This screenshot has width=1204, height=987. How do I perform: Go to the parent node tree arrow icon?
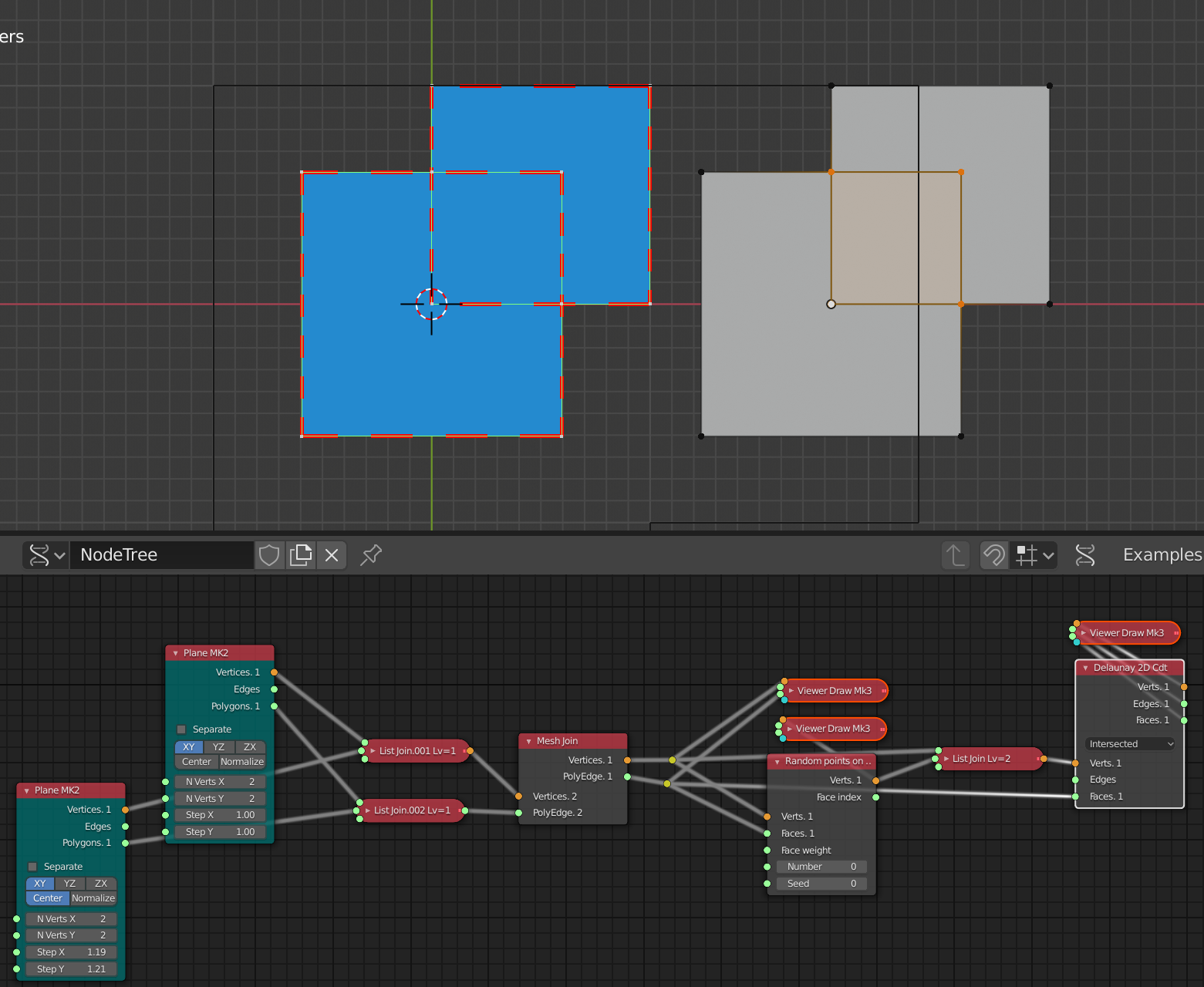click(955, 555)
